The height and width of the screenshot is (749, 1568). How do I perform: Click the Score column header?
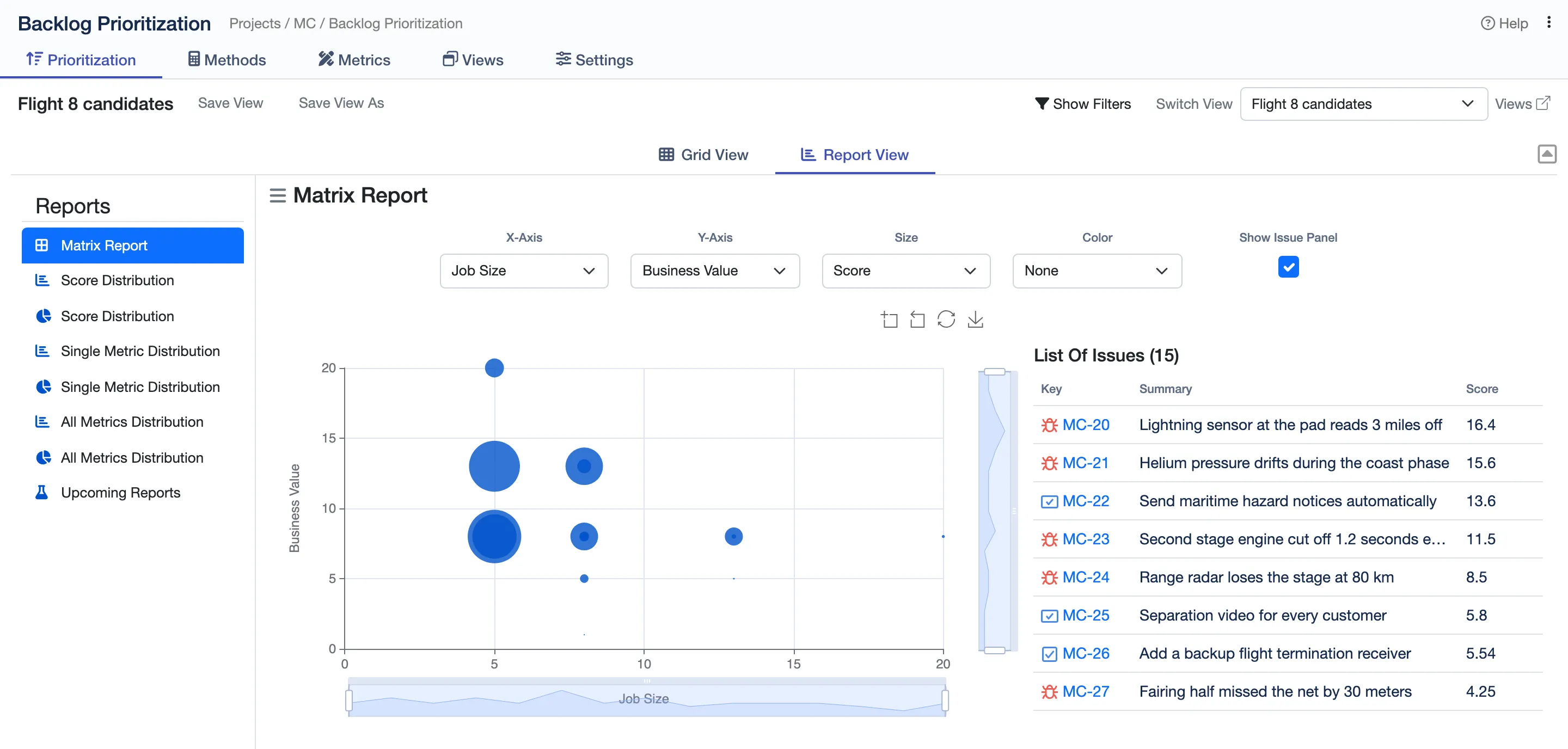[x=1481, y=389]
